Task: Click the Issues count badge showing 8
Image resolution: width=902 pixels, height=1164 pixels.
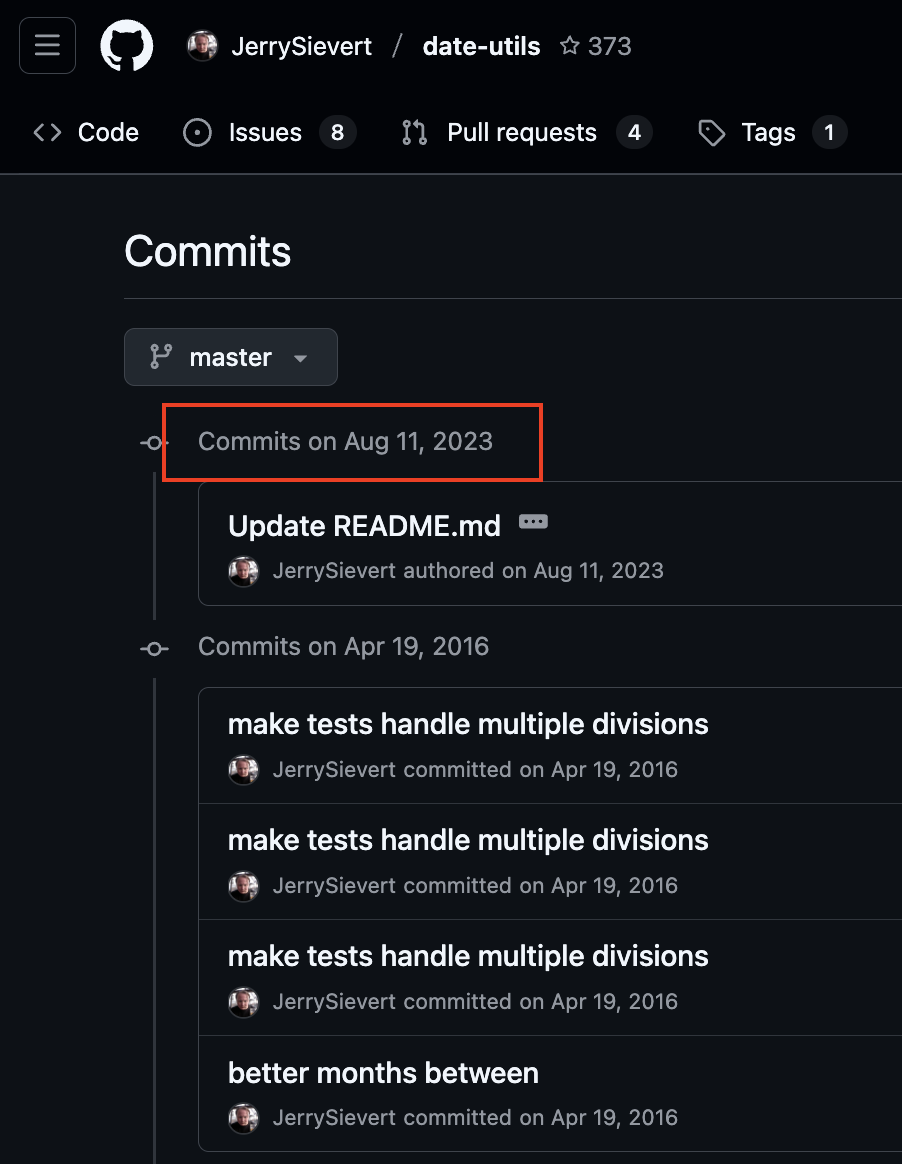Action: point(338,133)
